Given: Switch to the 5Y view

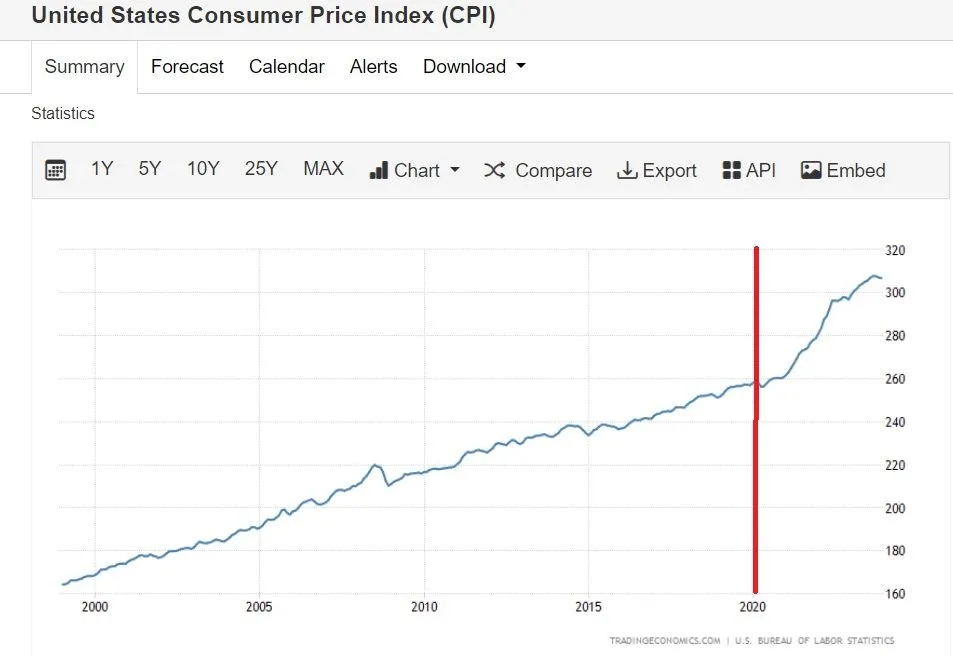Looking at the screenshot, I should [x=149, y=169].
